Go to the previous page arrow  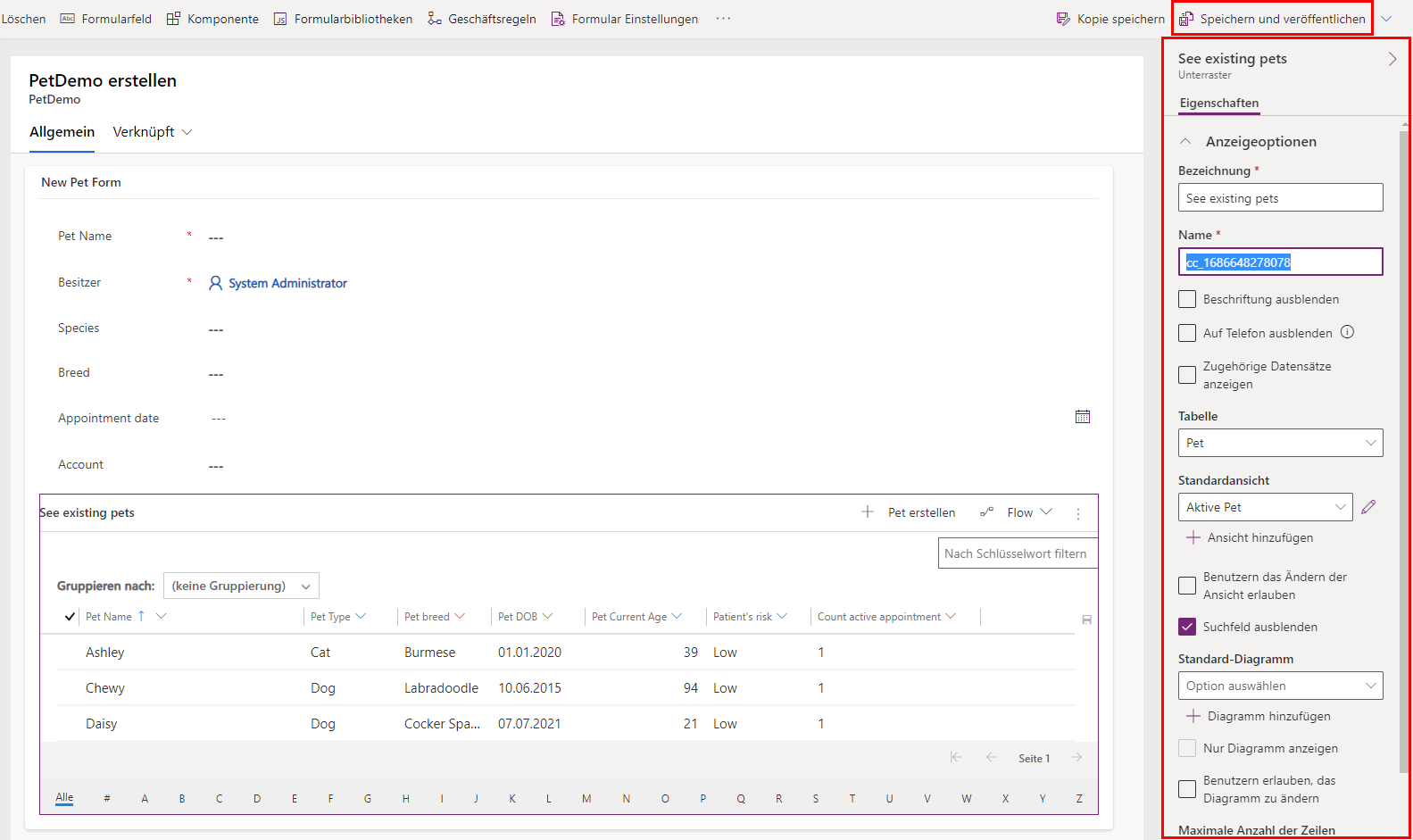tap(991, 757)
